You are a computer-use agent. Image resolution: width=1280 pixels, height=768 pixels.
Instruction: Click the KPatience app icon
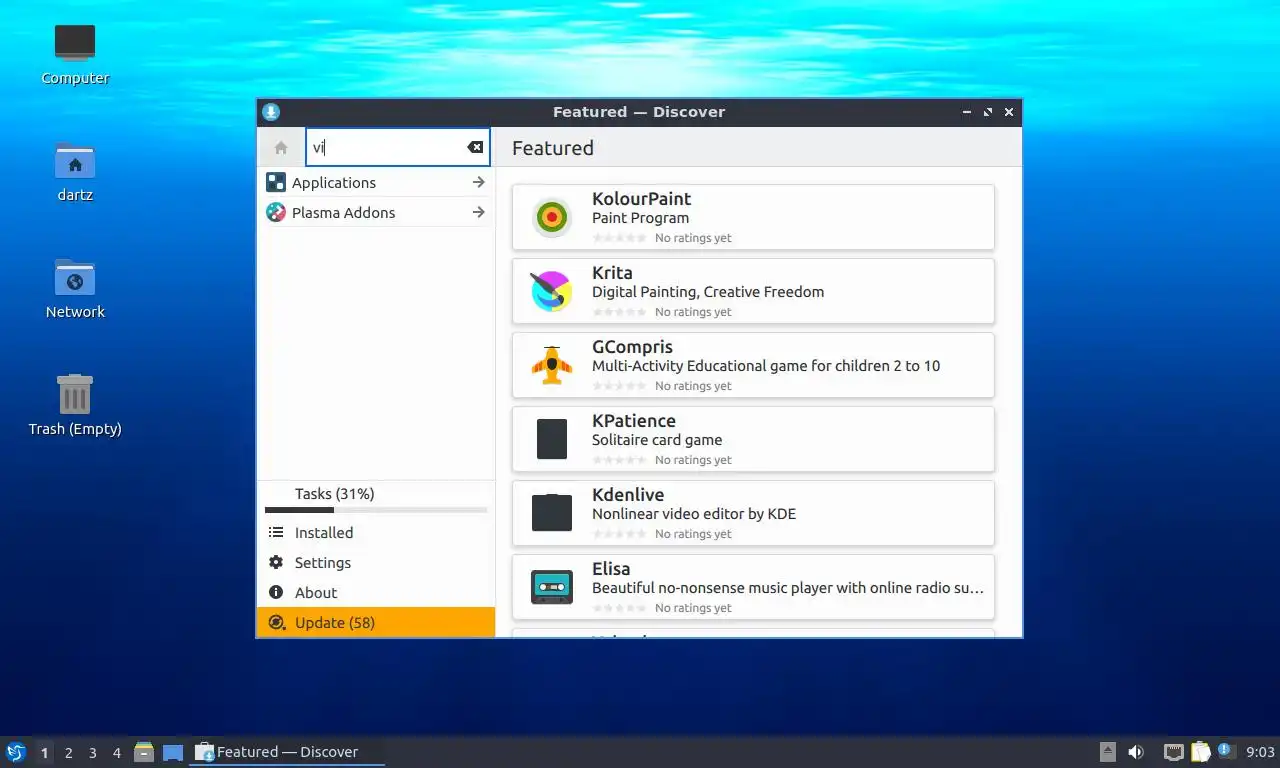point(551,439)
